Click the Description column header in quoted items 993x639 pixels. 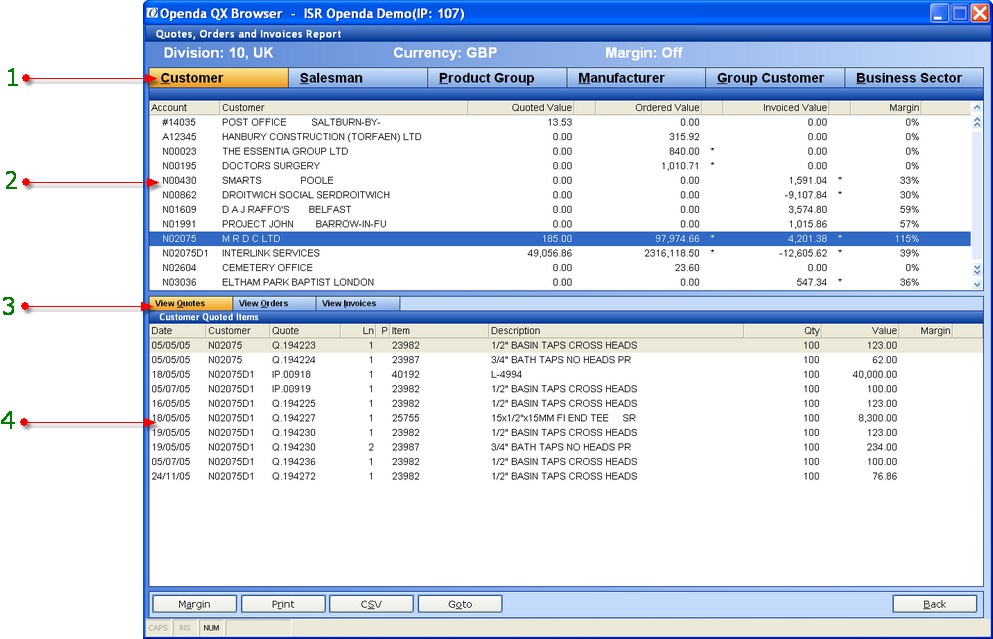click(x=616, y=331)
